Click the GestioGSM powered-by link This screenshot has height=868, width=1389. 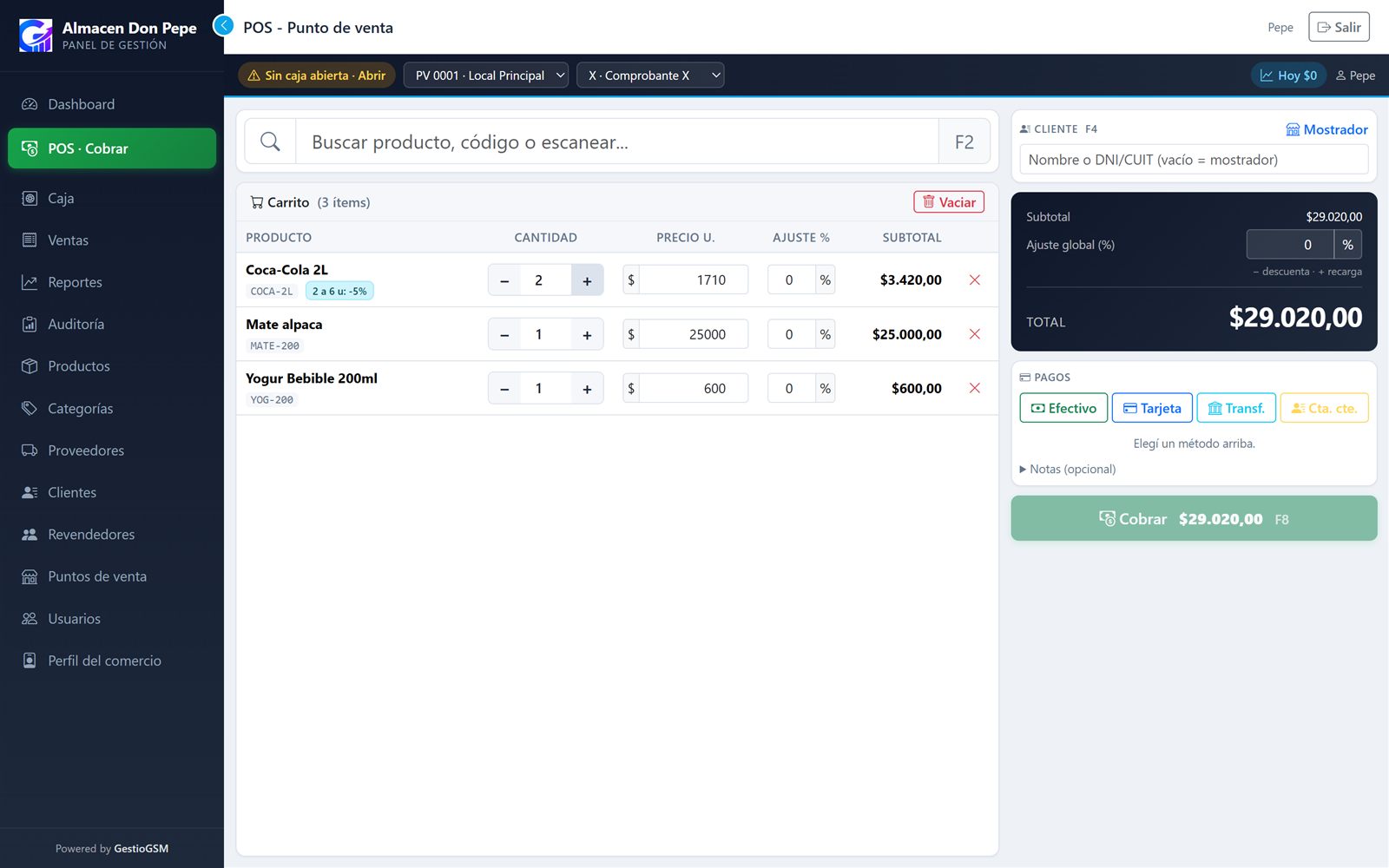141,849
